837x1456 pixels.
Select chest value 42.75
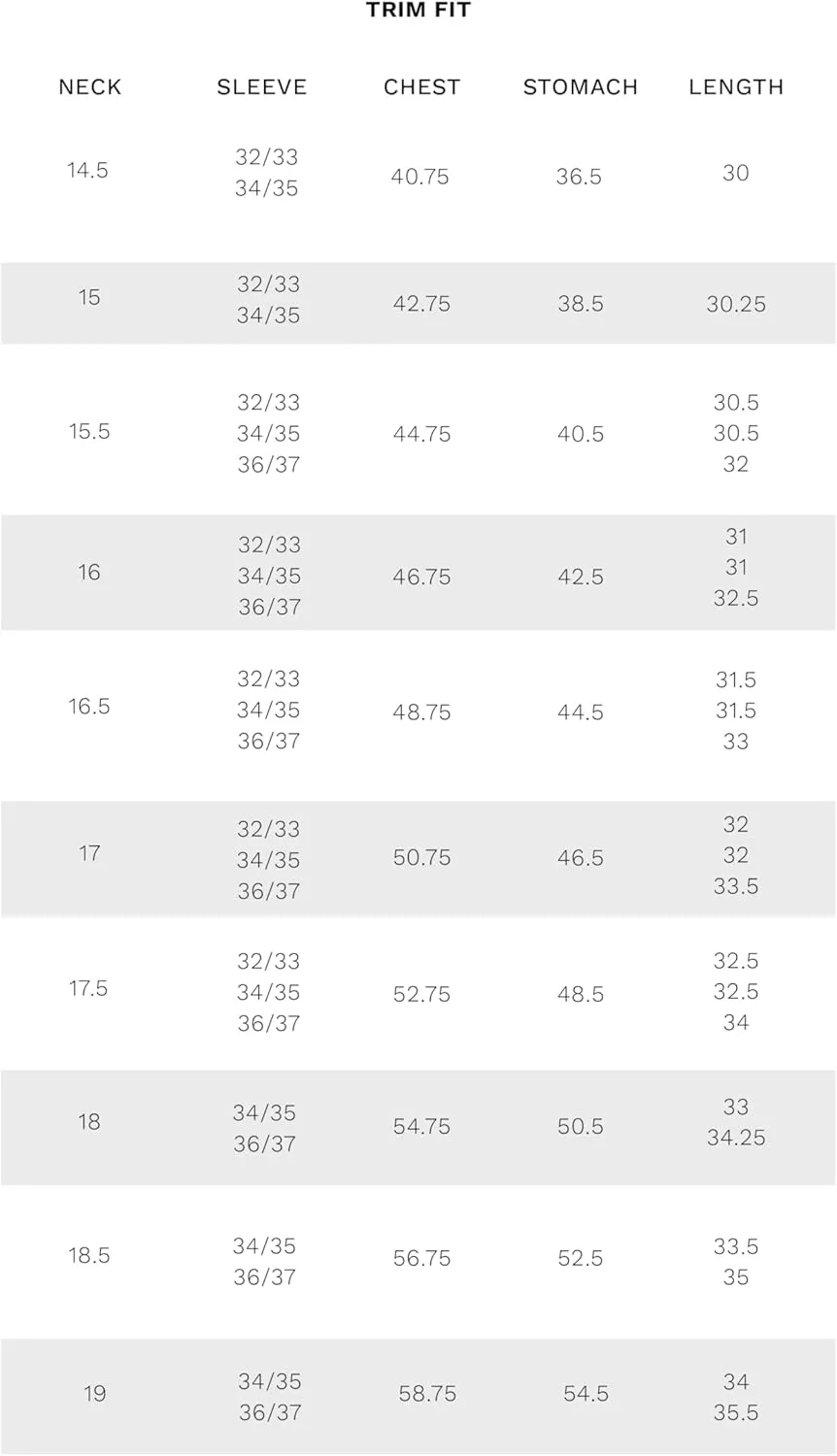click(421, 304)
